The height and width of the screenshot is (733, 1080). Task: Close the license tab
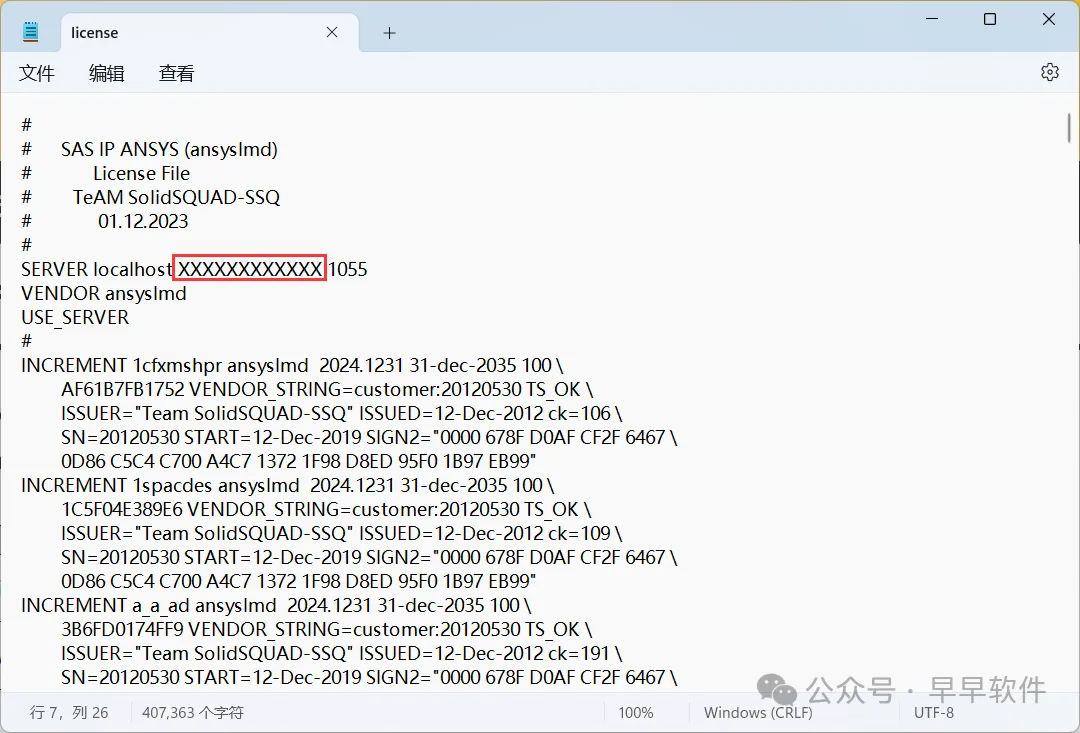(x=332, y=32)
